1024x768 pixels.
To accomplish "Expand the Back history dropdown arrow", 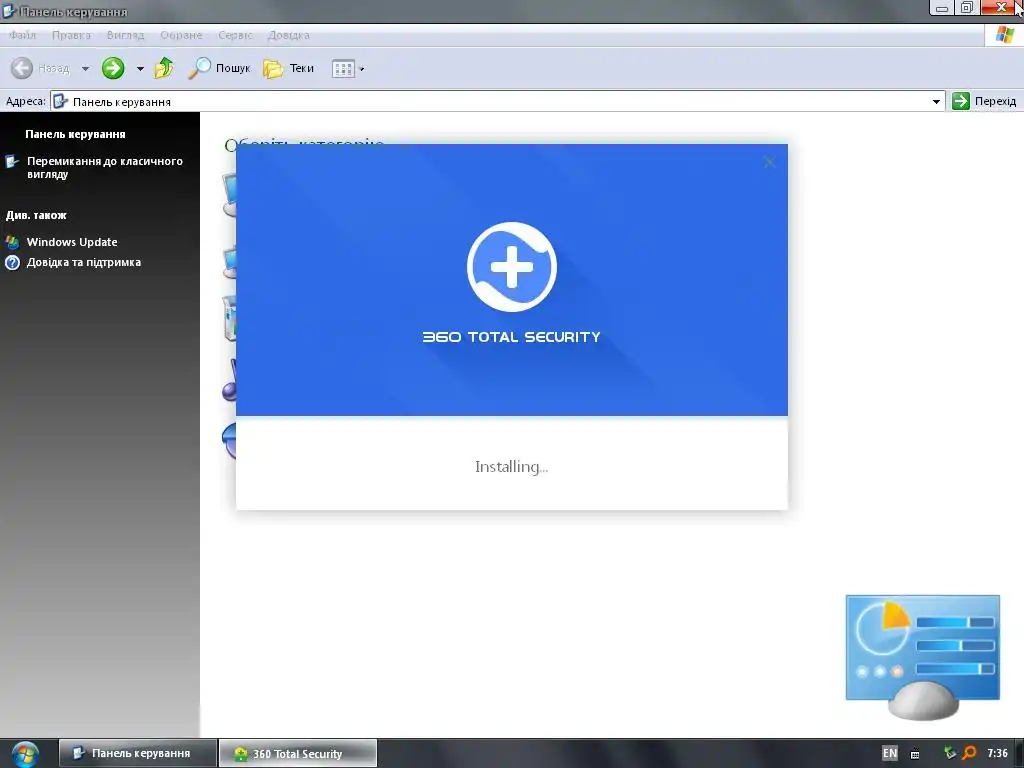I will [x=85, y=69].
